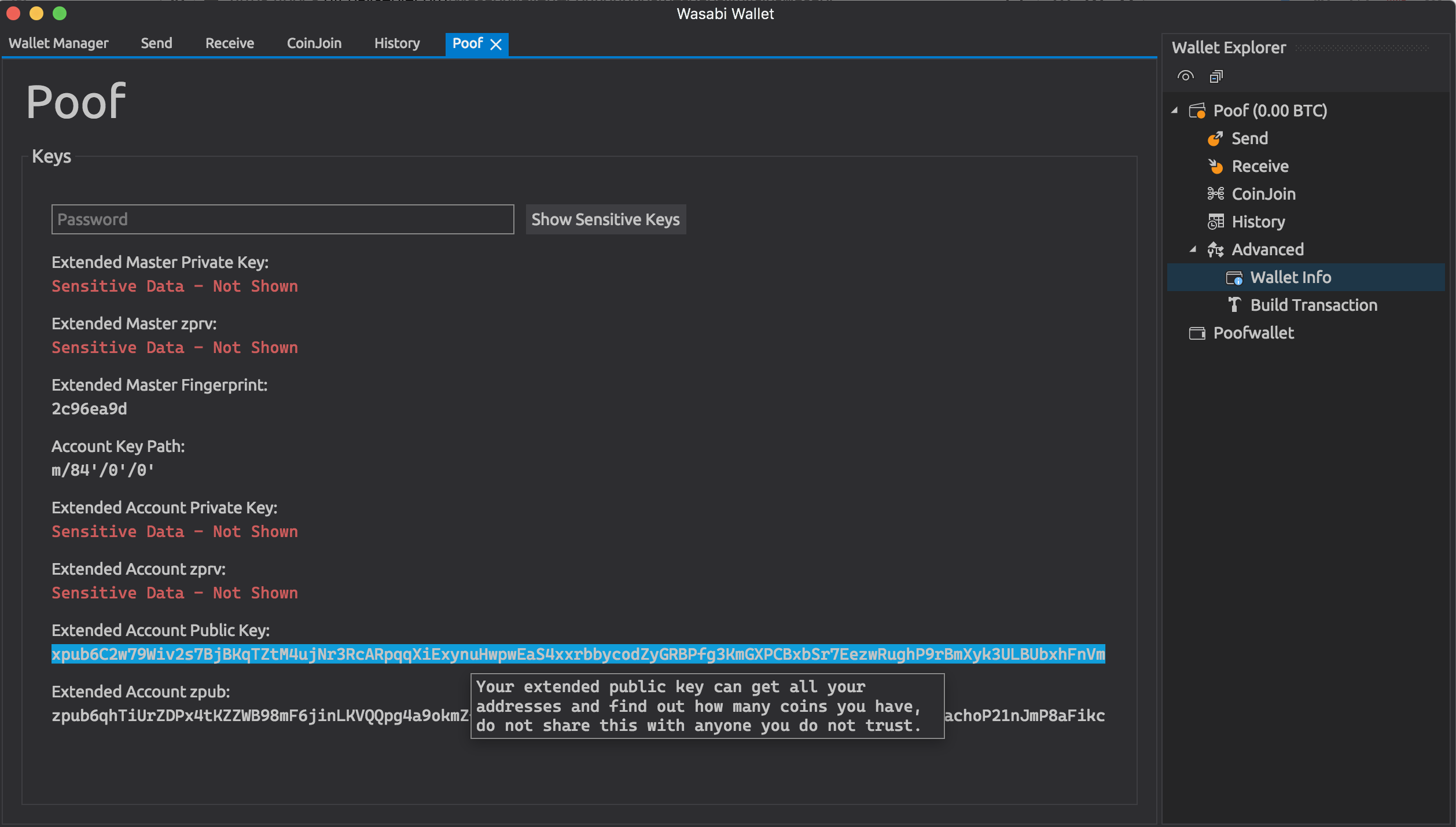
Task: Open Receive in the wallet tree
Action: click(x=1260, y=166)
